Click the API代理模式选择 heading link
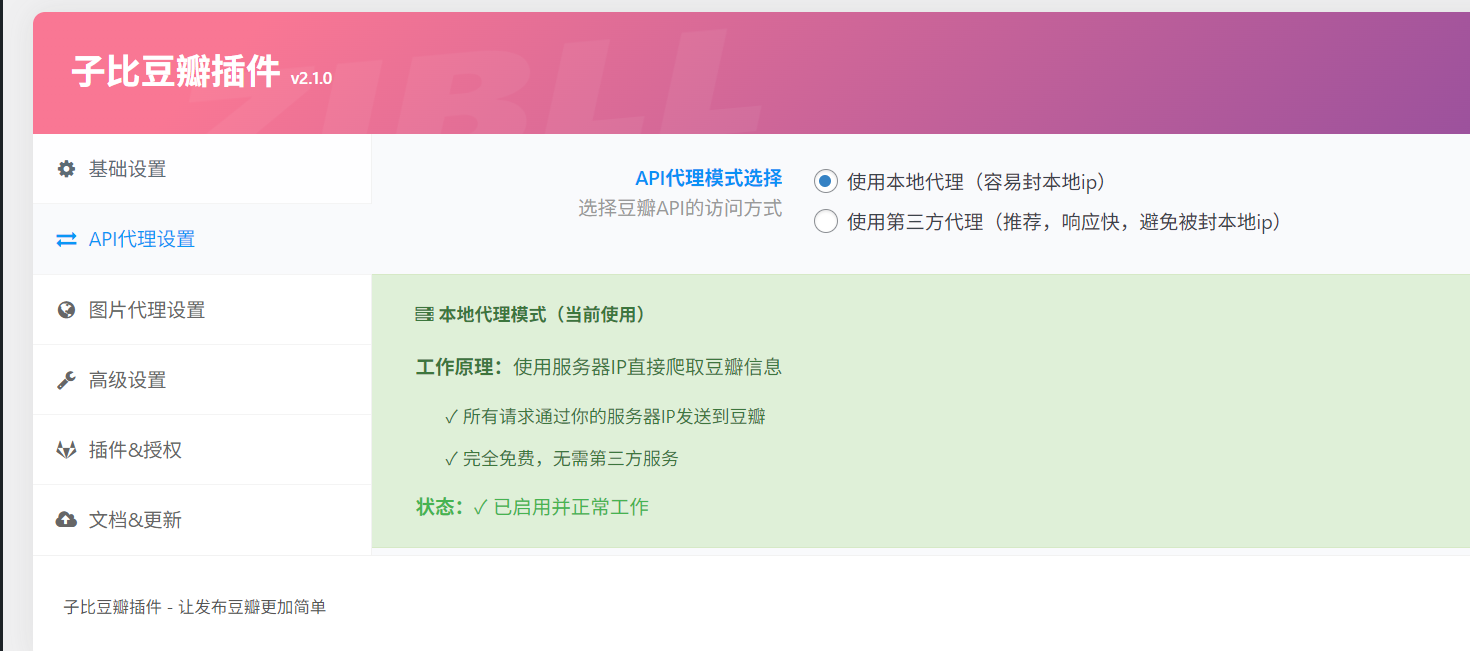1470x651 pixels. [x=708, y=177]
